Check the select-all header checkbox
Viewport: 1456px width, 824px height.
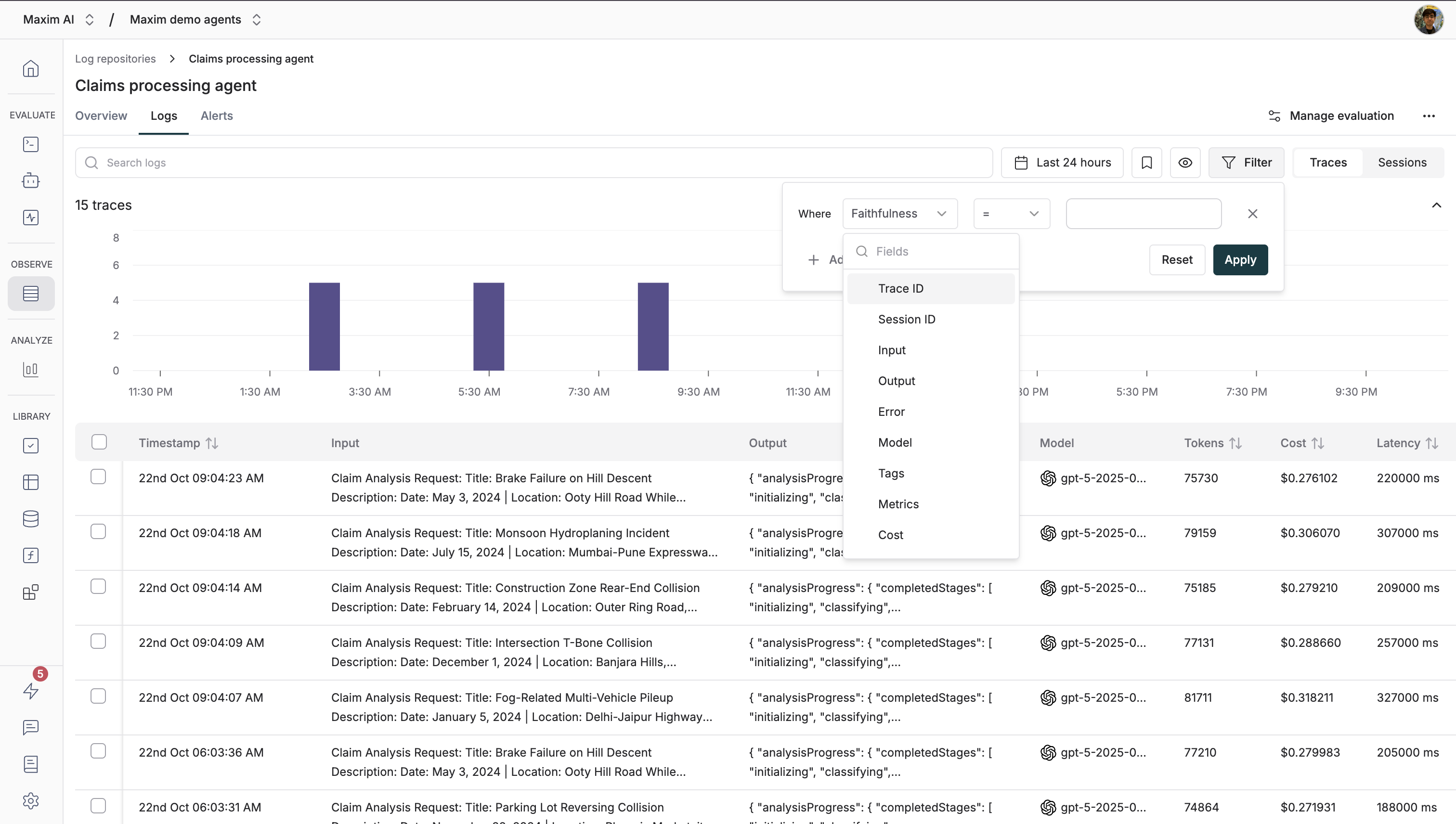pyautogui.click(x=99, y=442)
